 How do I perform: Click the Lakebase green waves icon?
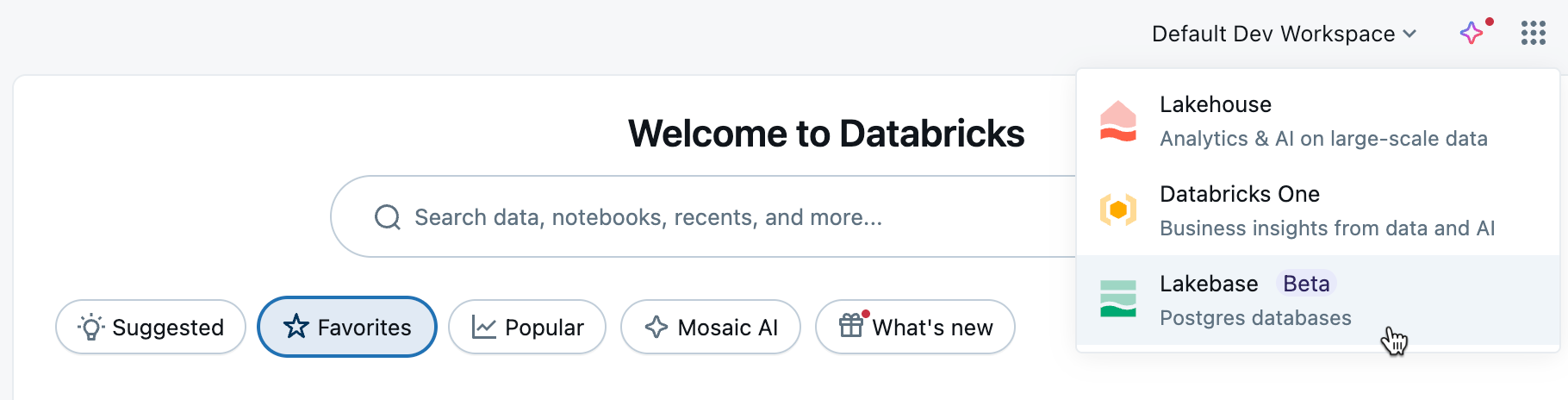click(x=1118, y=299)
